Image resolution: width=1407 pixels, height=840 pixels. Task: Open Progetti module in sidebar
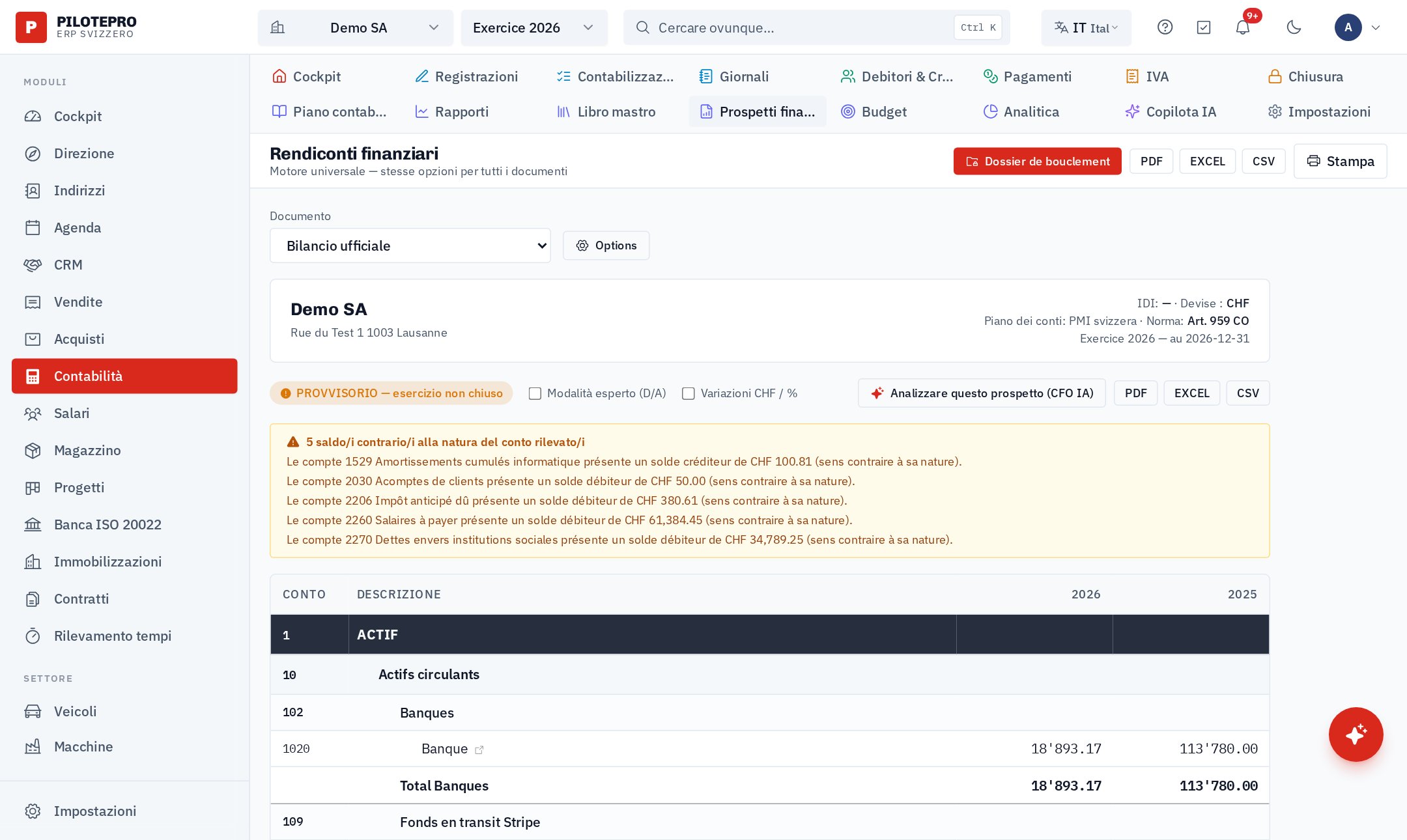pos(124,488)
